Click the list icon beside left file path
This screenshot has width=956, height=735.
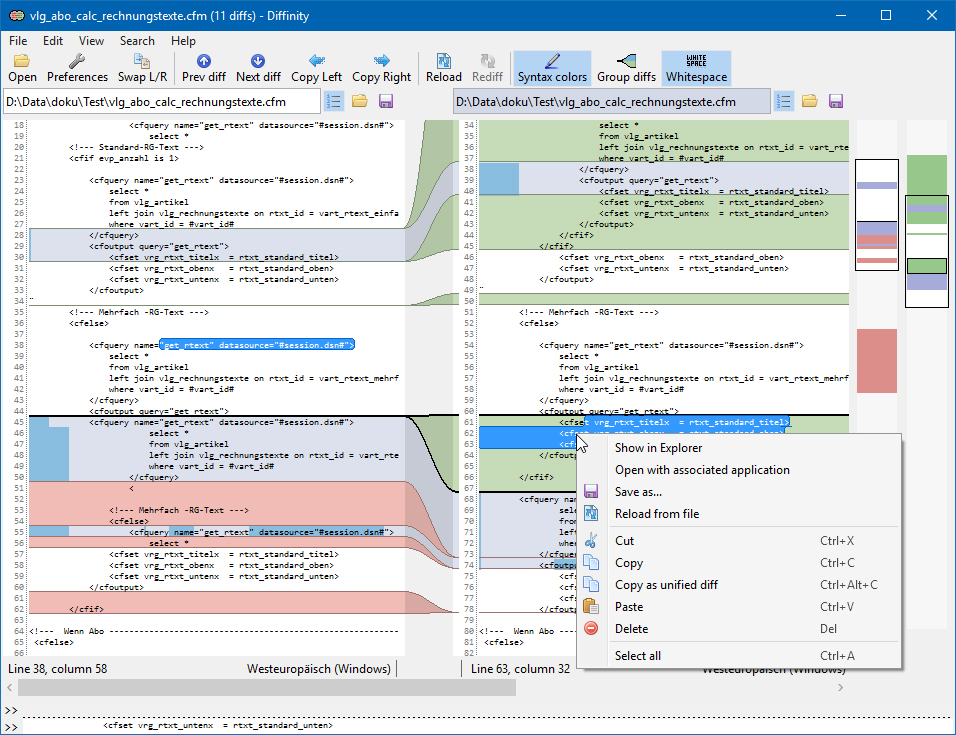pos(334,101)
